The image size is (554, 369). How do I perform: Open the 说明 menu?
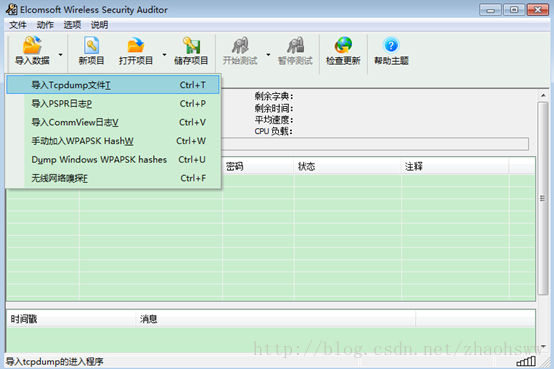point(99,25)
